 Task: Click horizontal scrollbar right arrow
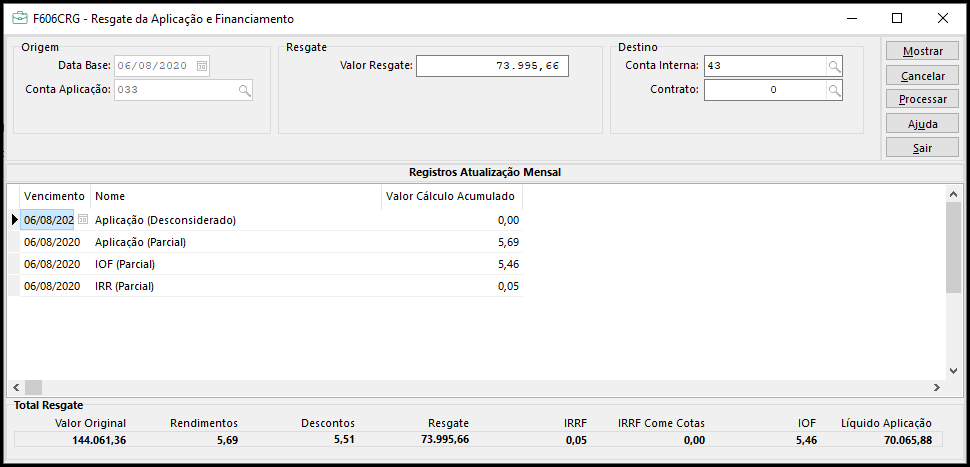(x=937, y=387)
